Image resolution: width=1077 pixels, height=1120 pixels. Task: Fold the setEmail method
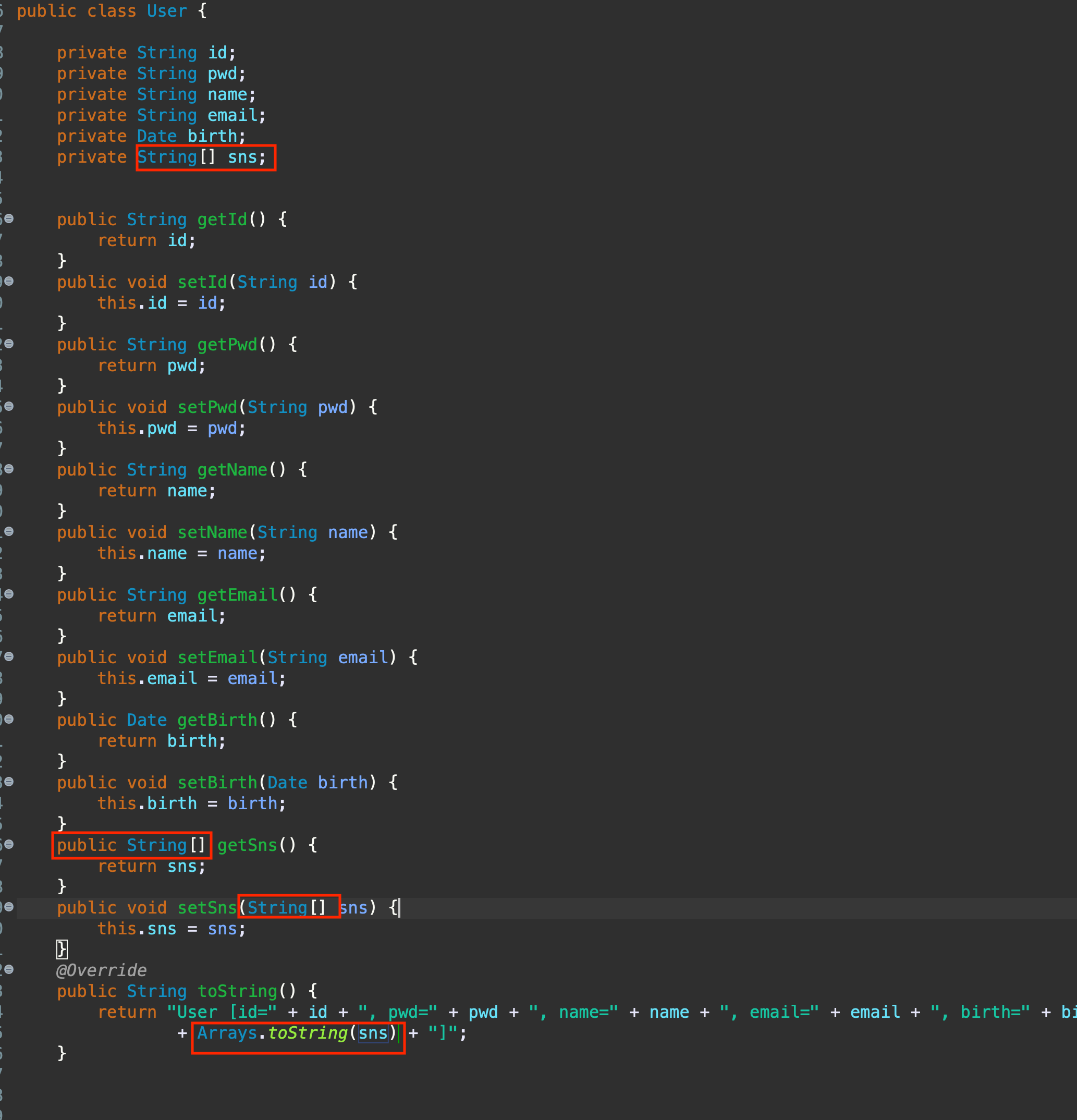(9, 656)
